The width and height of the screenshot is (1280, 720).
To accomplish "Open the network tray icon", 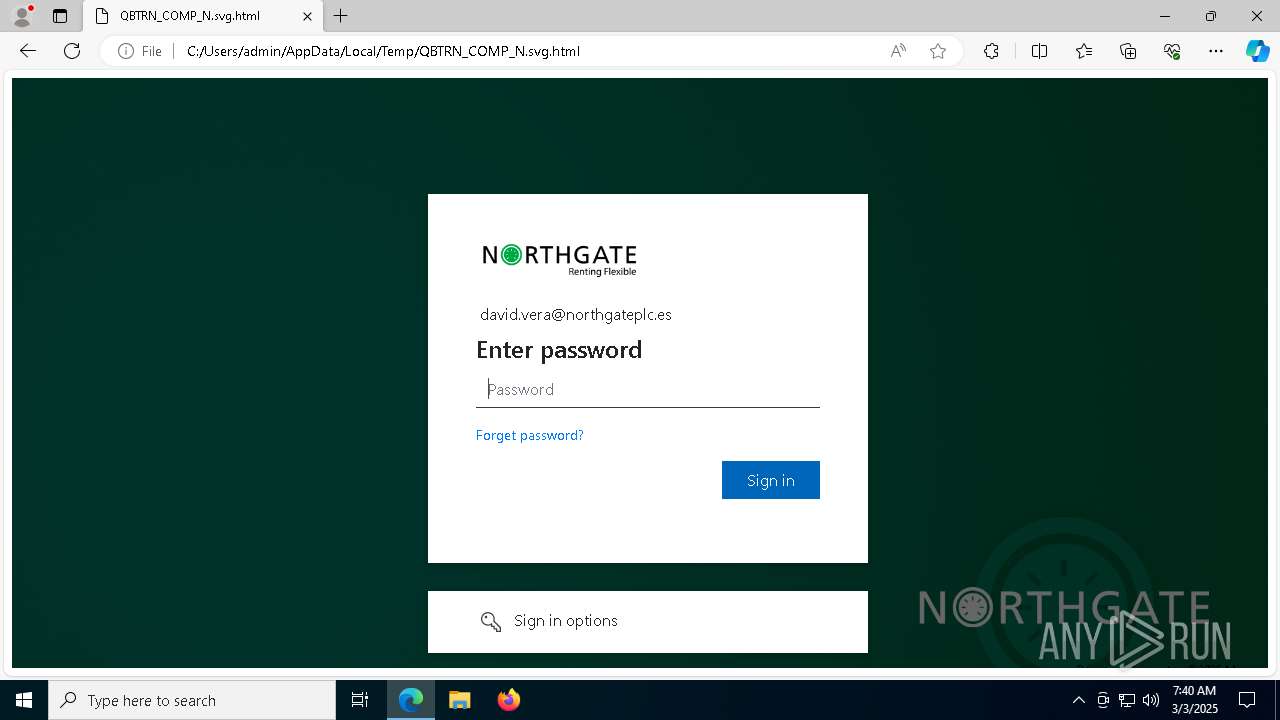I will coord(1127,700).
